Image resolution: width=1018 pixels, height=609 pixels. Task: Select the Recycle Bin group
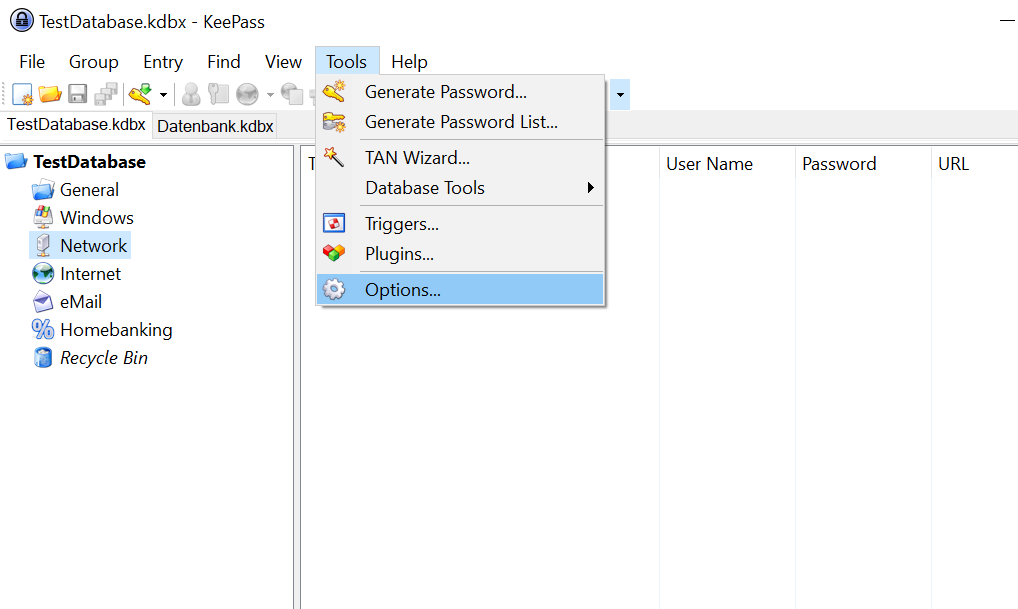point(104,358)
